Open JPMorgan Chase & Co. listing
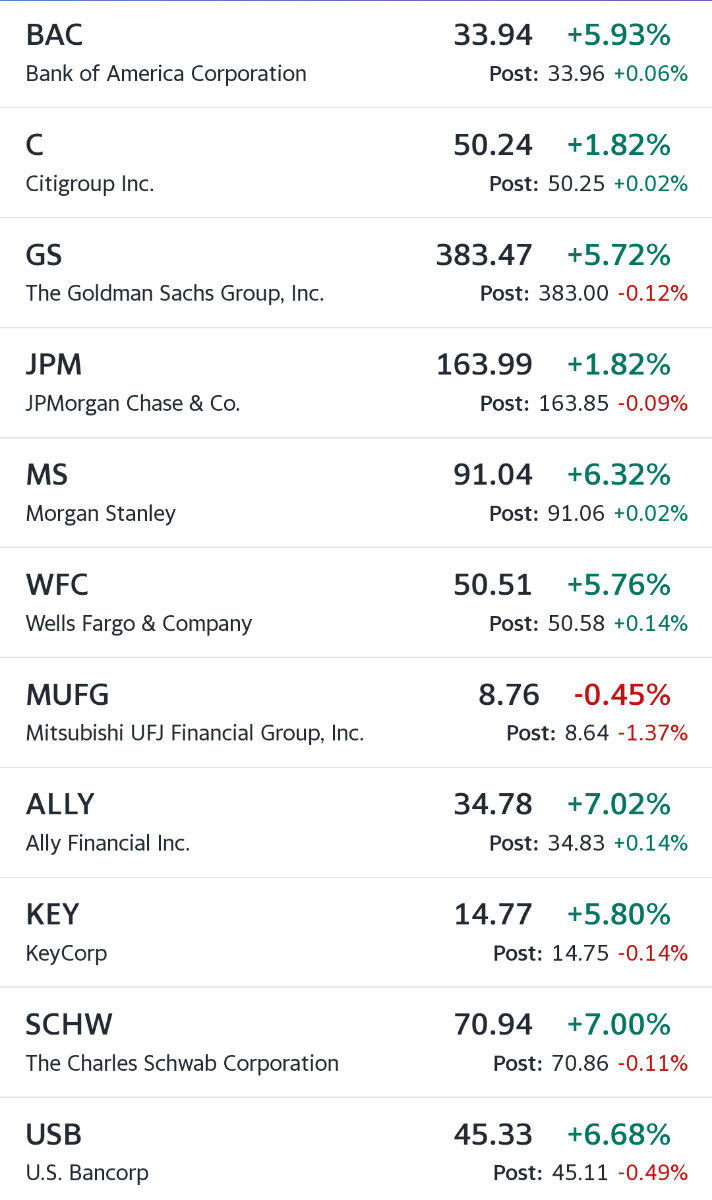Image resolution: width=712 pixels, height=1200 pixels. click(x=133, y=404)
